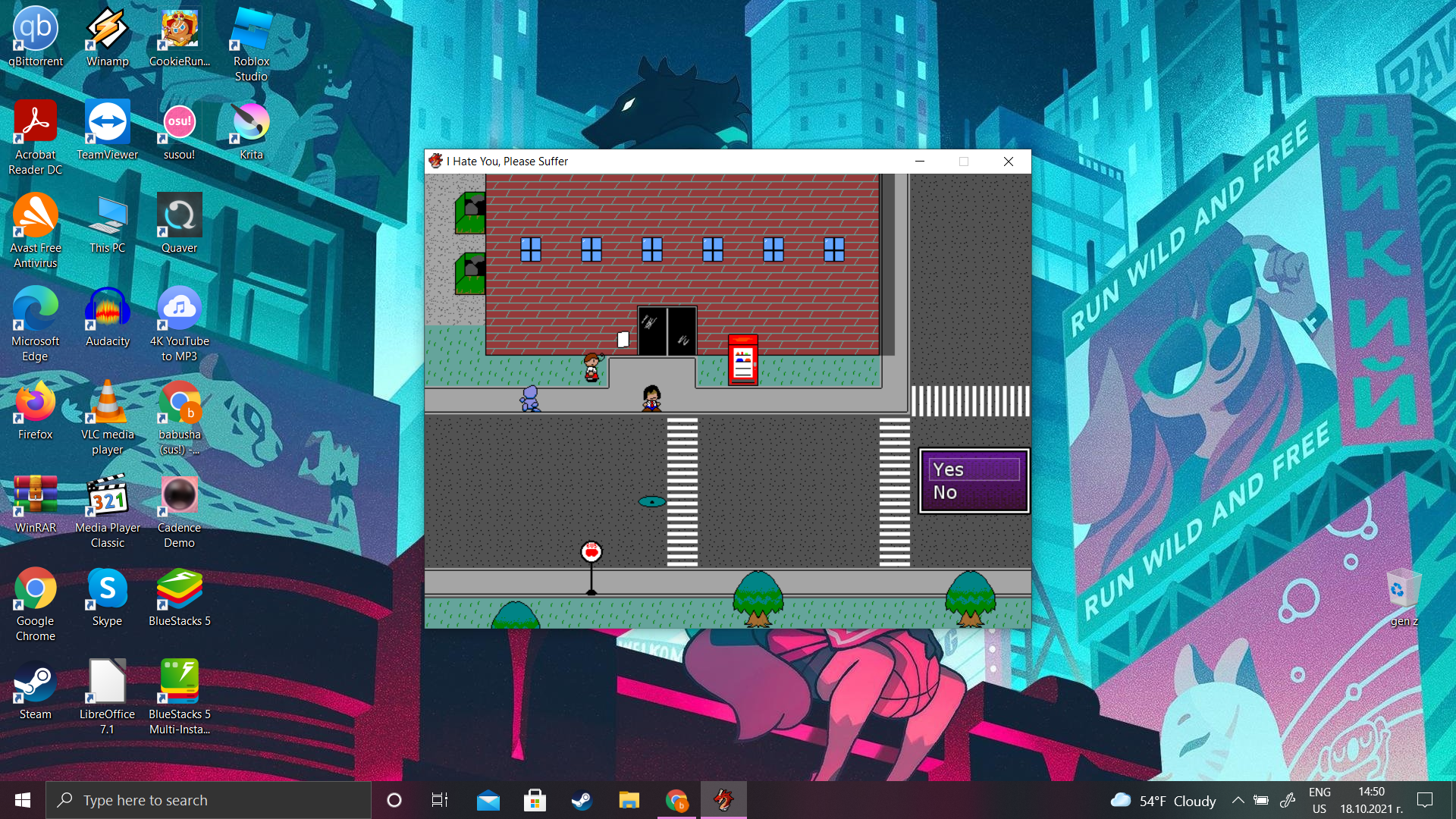Select BlueStacks 5 desktop icon
Viewport: 1456px width, 819px height.
pos(180,597)
